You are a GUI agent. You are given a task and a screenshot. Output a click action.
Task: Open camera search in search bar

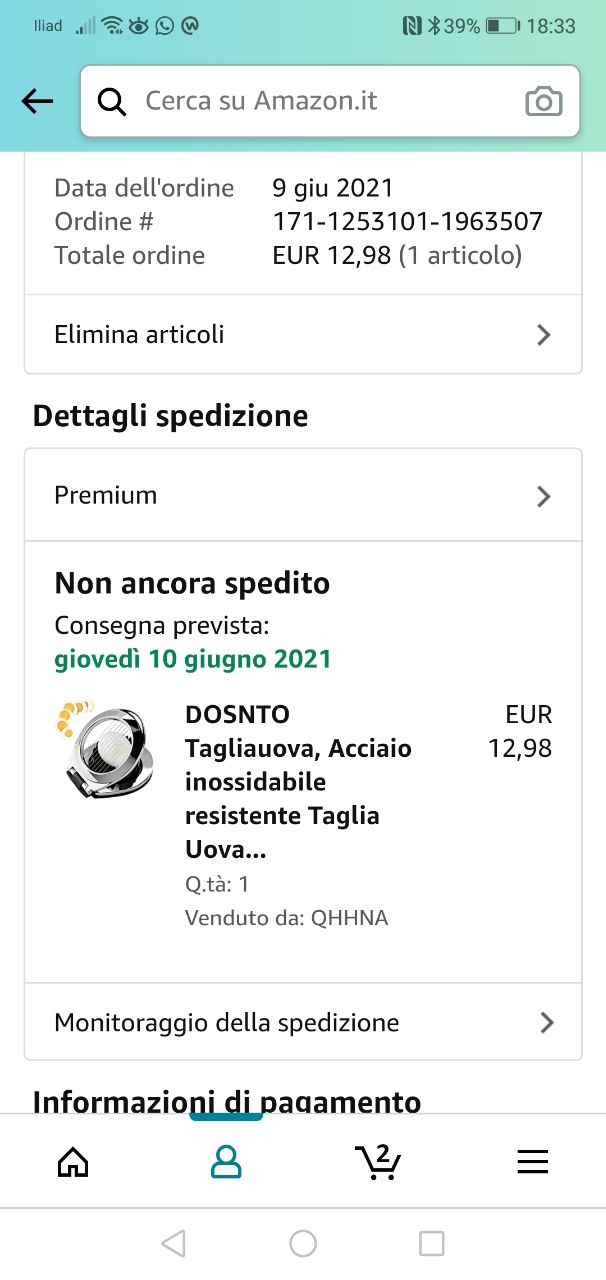click(544, 101)
